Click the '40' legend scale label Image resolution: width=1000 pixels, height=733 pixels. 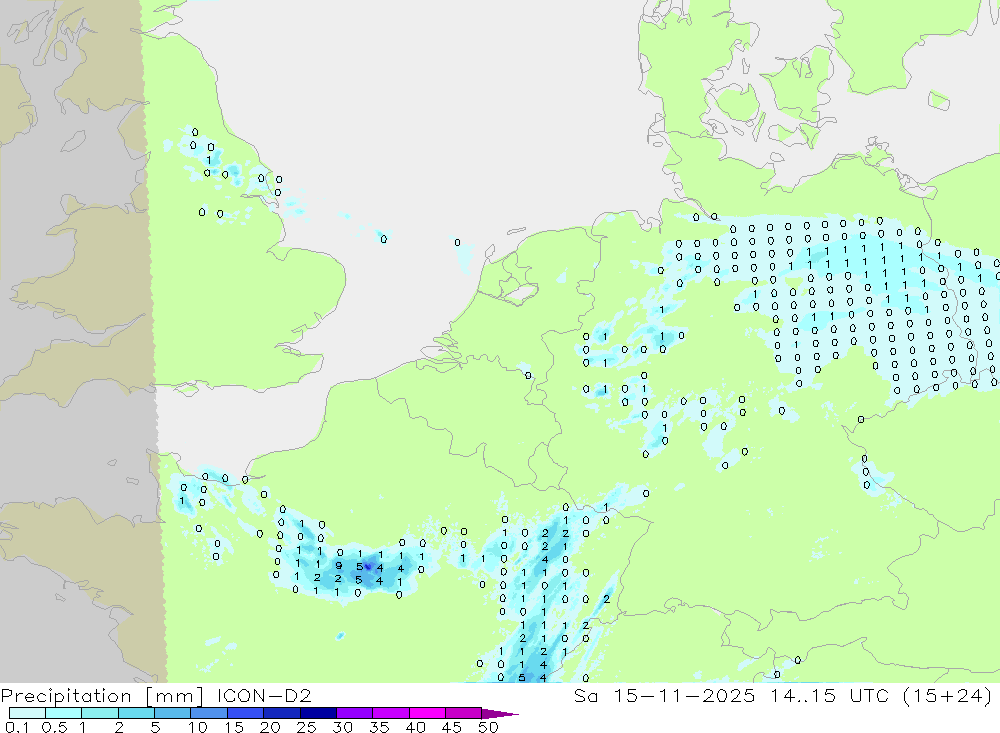415,727
